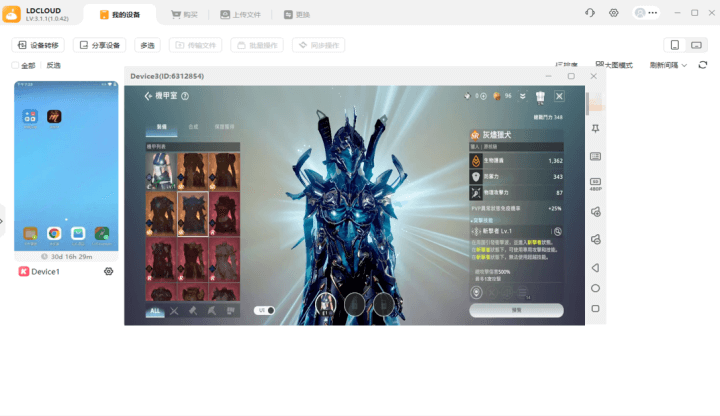The width and height of the screenshot is (720, 416).
Task: Pin the Device3 window with pushpin icon
Action: (595, 129)
